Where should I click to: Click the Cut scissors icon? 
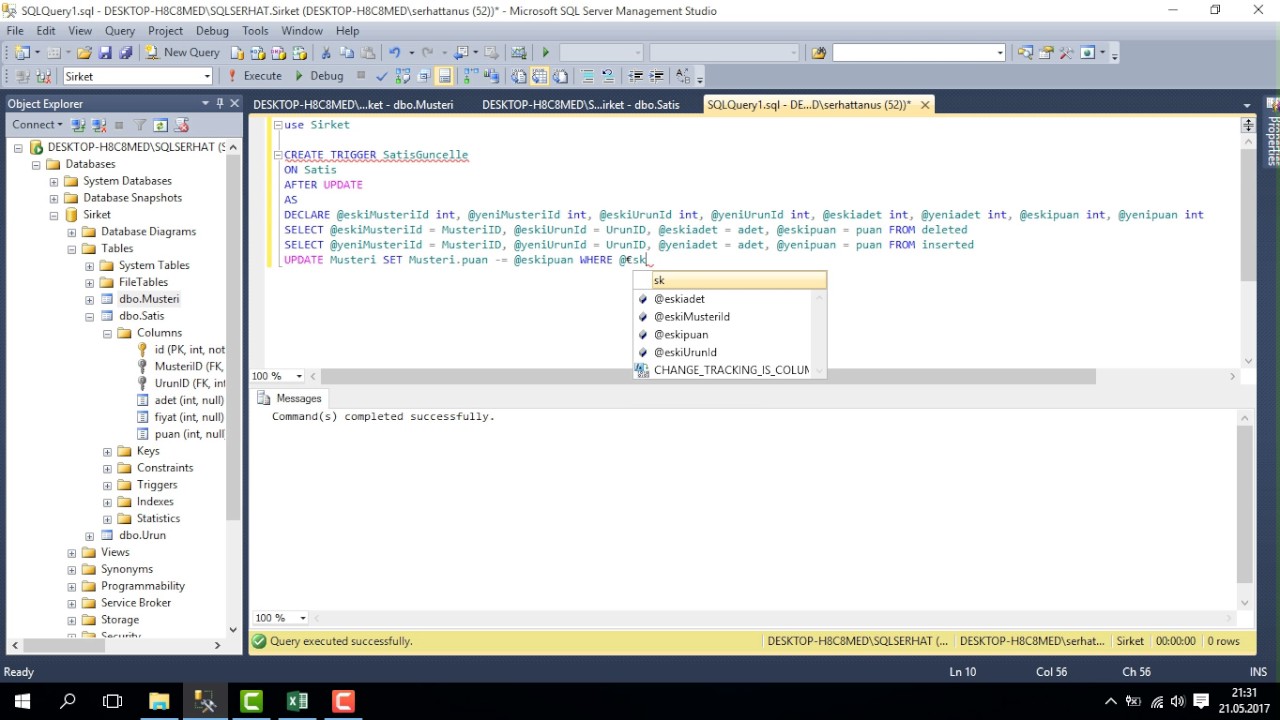pos(326,52)
